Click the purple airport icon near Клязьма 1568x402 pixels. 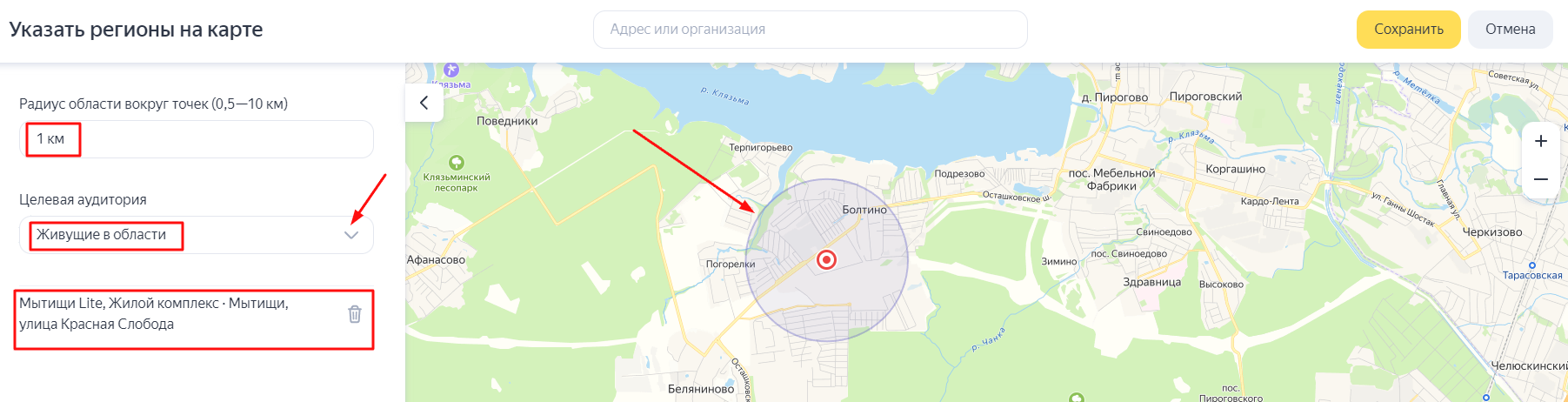click(x=450, y=70)
